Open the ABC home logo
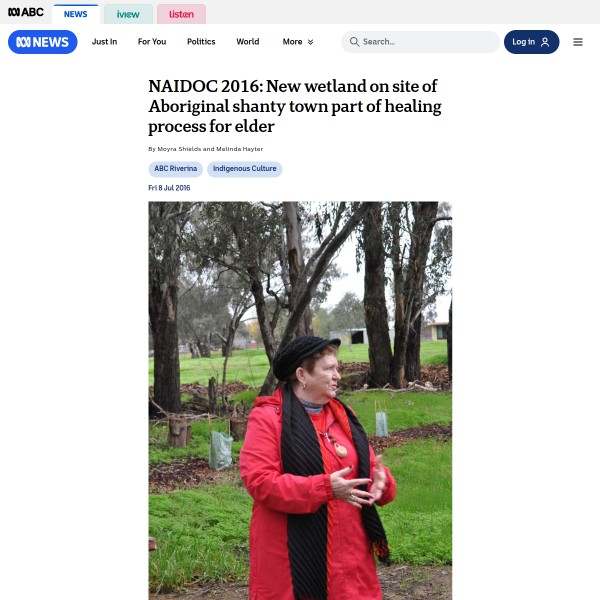 click(26, 13)
